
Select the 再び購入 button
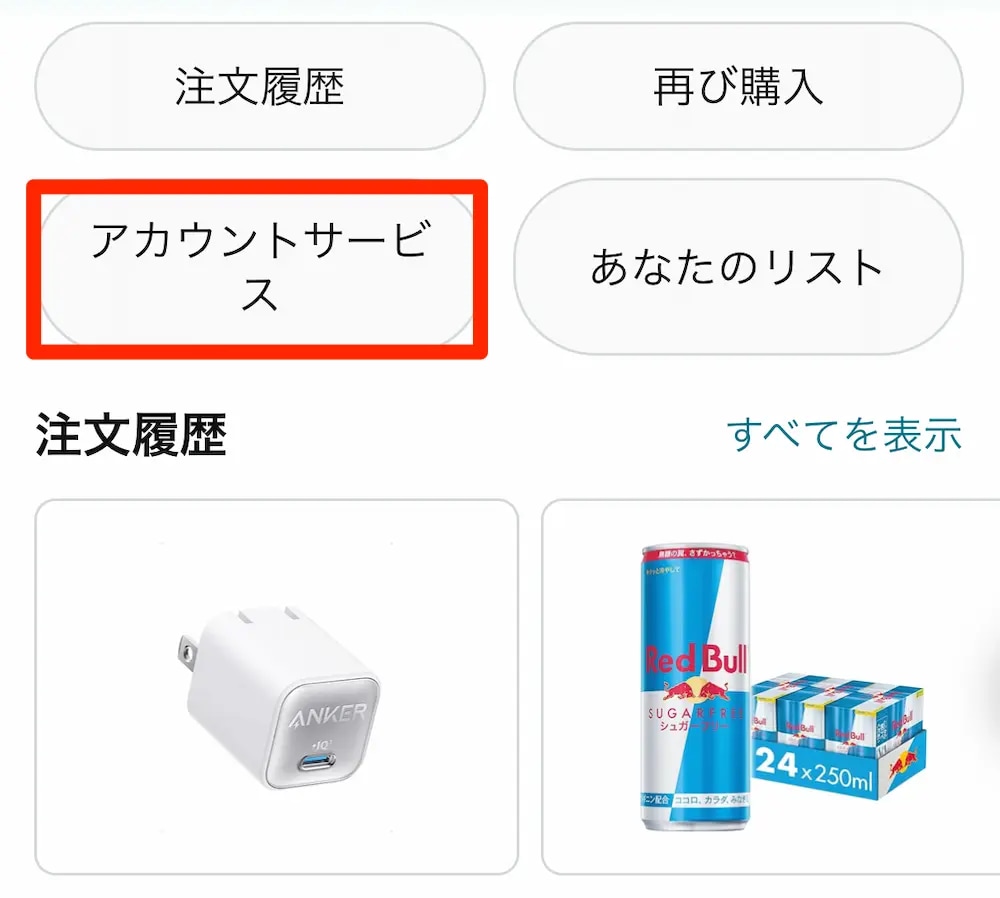[x=739, y=87]
